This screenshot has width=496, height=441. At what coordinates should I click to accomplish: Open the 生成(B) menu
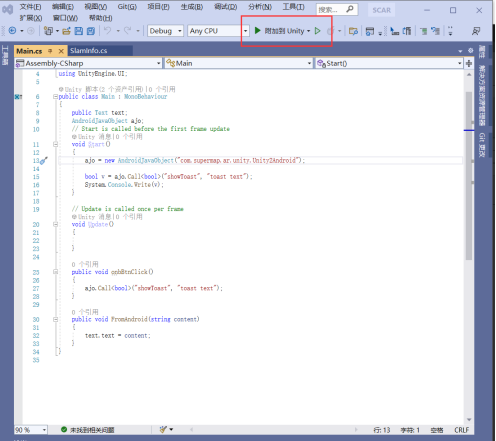(x=192, y=7)
